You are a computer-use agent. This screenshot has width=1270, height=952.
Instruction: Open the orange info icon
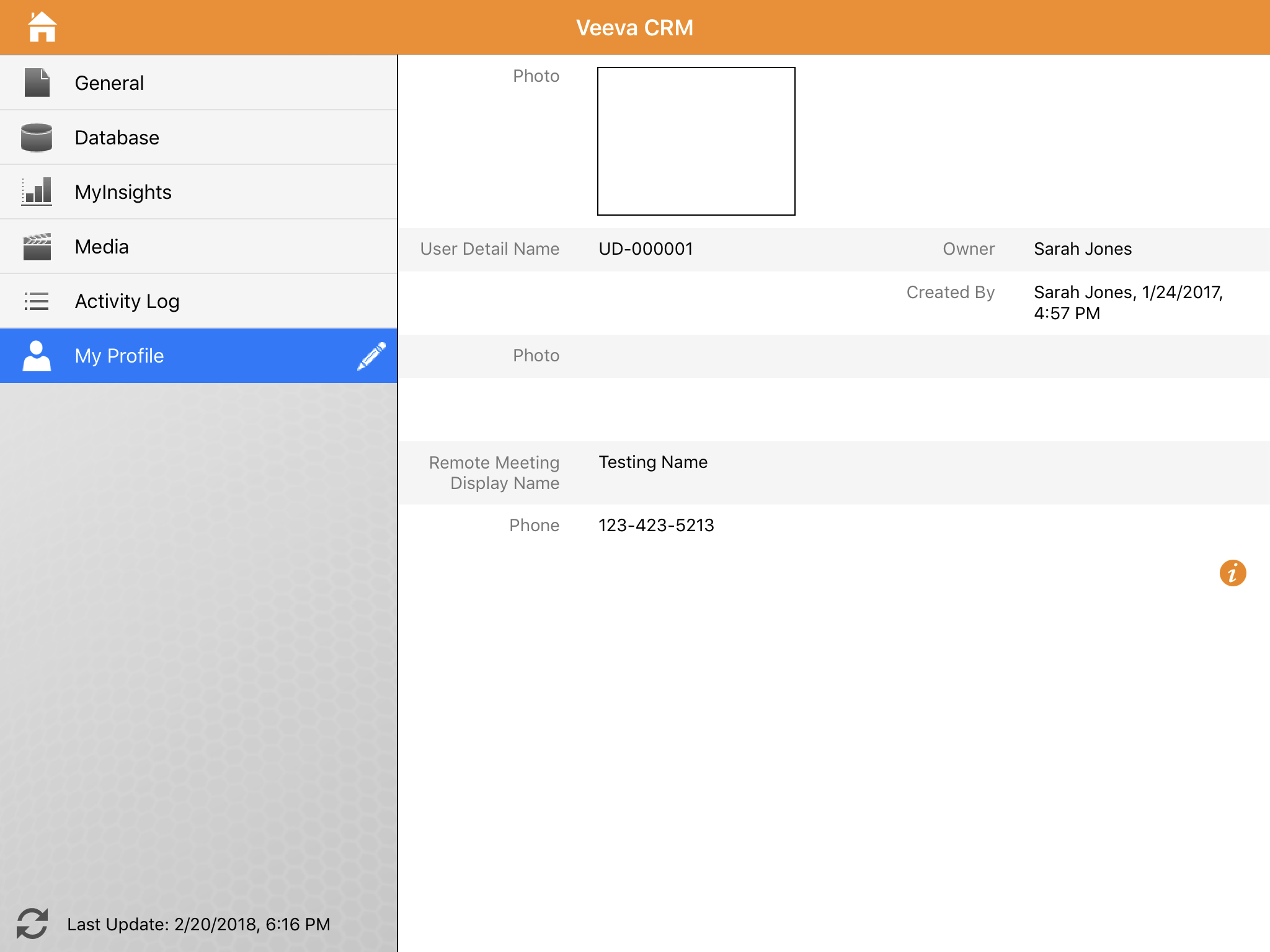(x=1232, y=573)
